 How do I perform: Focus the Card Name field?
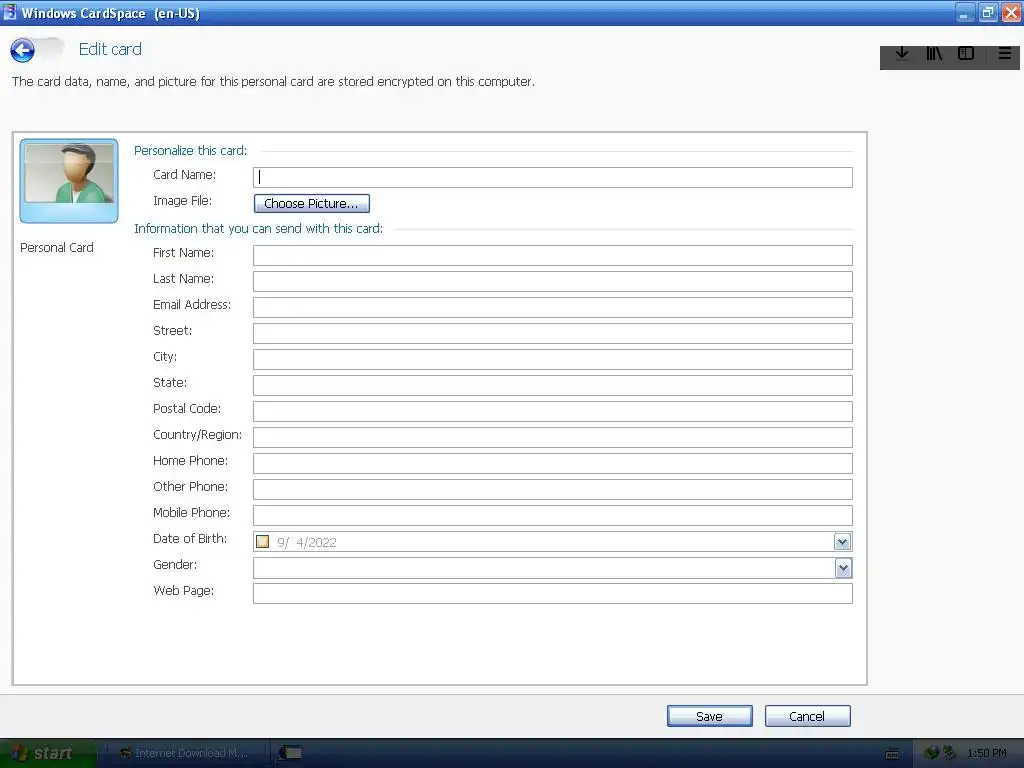pos(552,177)
